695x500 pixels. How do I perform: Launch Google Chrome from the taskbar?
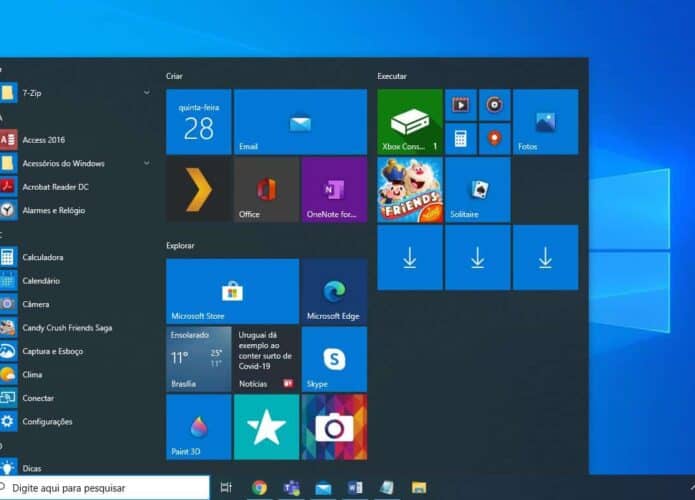[260, 488]
